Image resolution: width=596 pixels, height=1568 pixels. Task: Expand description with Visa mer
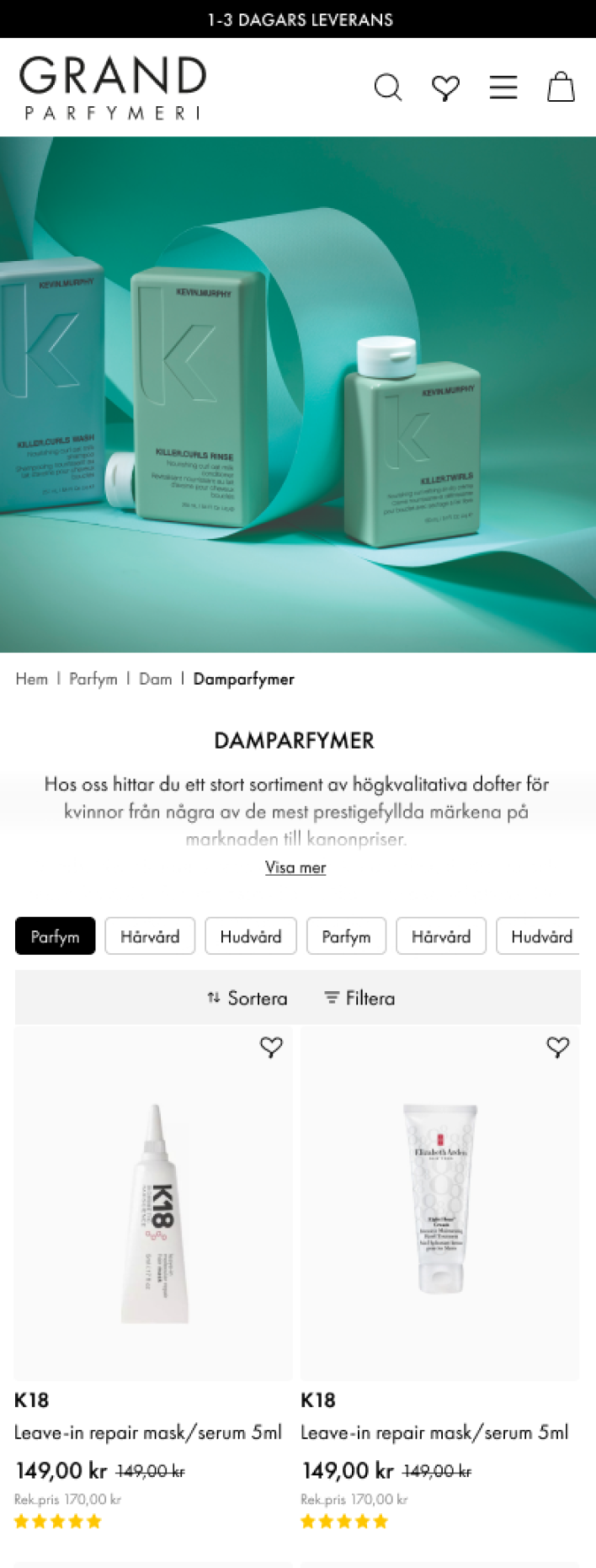(295, 867)
